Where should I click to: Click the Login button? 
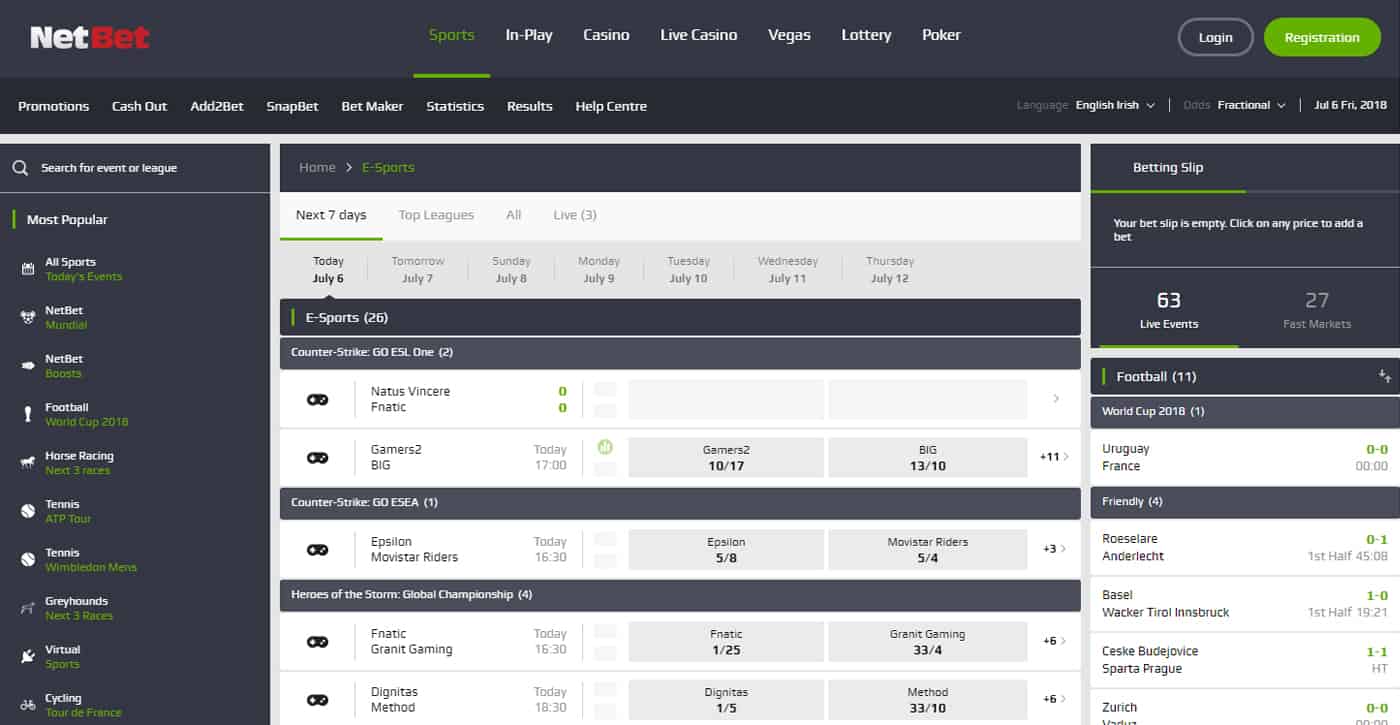coord(1215,38)
